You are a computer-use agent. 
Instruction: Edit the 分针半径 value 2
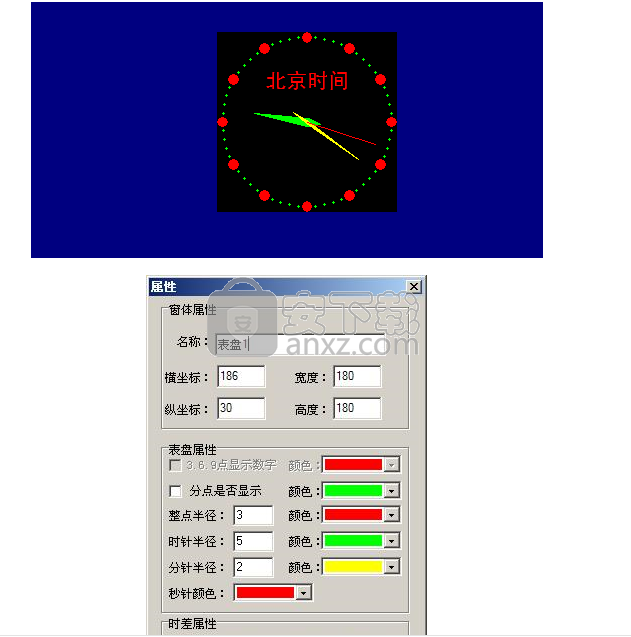(x=253, y=567)
